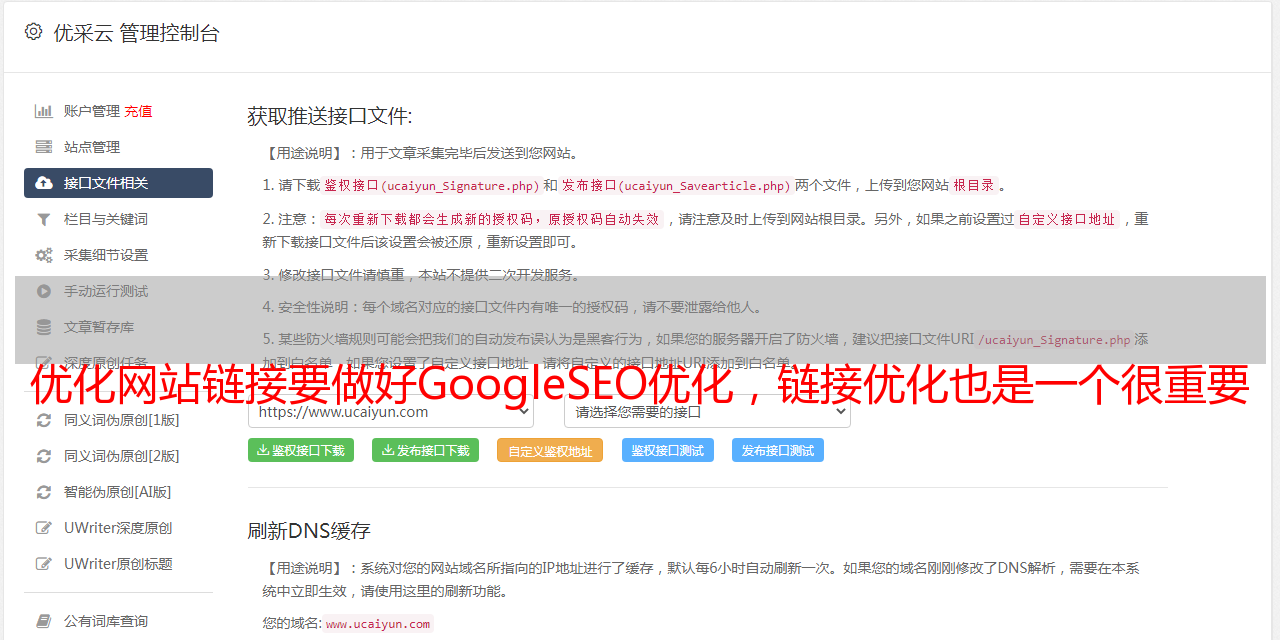Click the book icon beside 公有词库查询

coord(44,621)
